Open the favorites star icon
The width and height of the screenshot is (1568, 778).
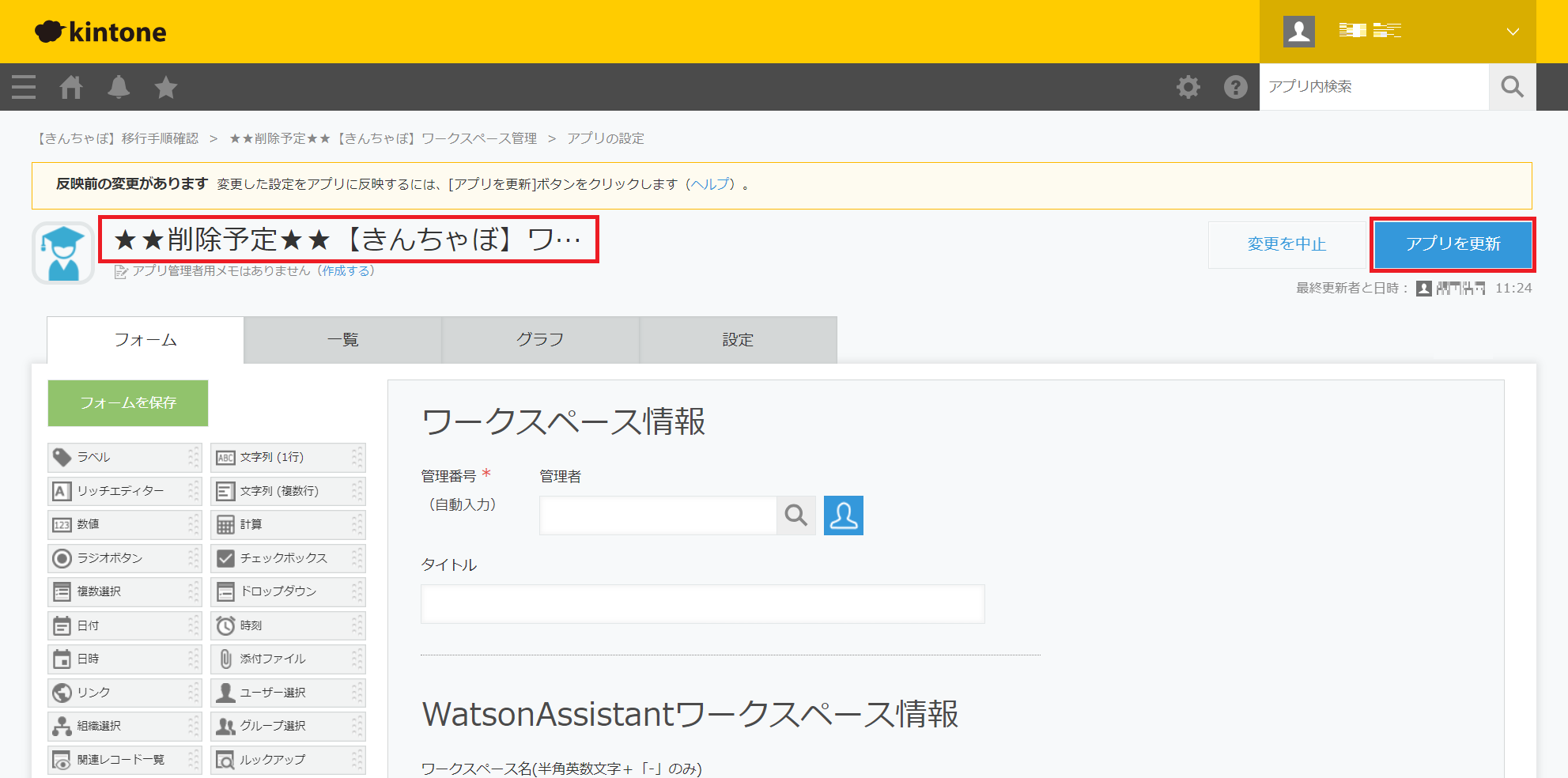(x=166, y=87)
